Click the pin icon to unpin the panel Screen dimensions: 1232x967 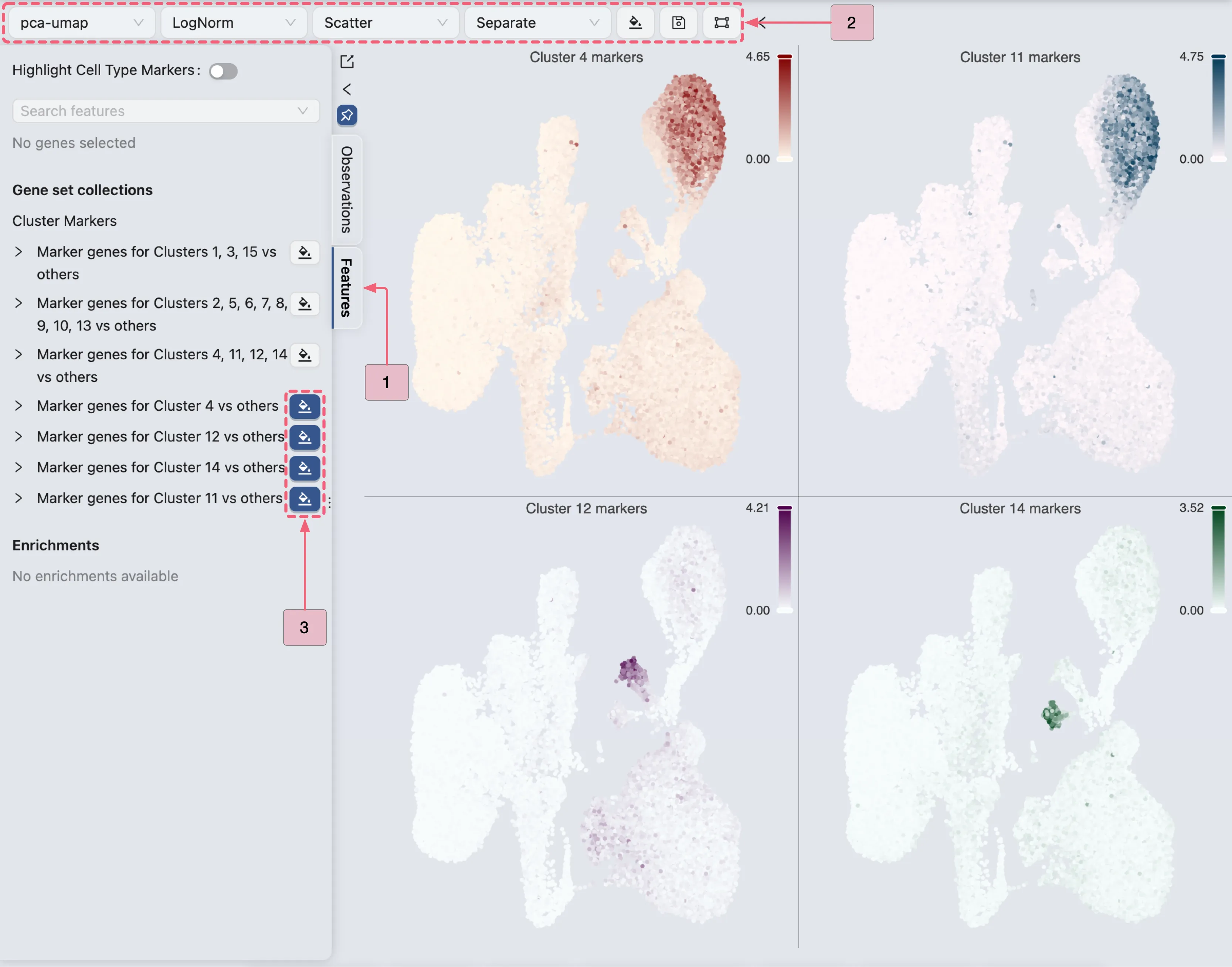tap(347, 115)
